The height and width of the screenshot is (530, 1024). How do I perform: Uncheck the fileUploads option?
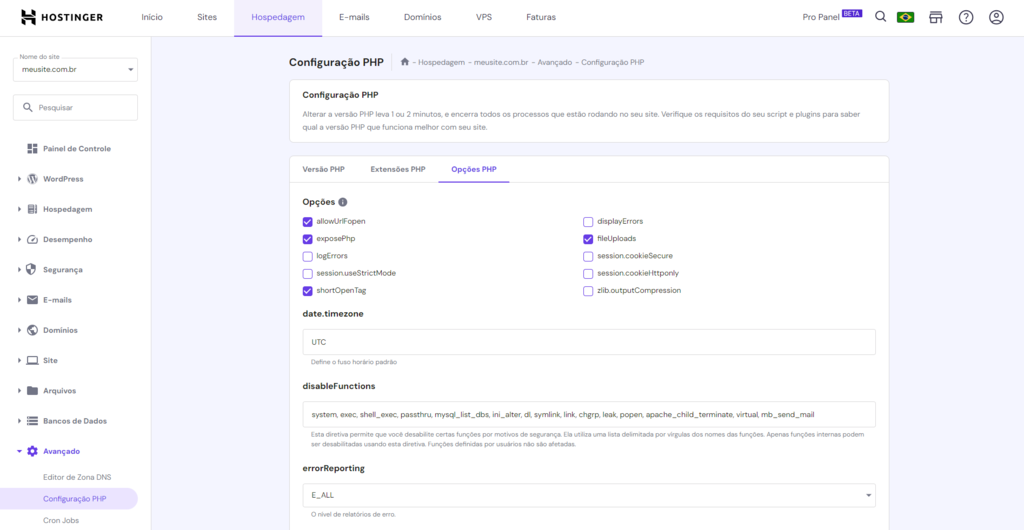click(588, 239)
